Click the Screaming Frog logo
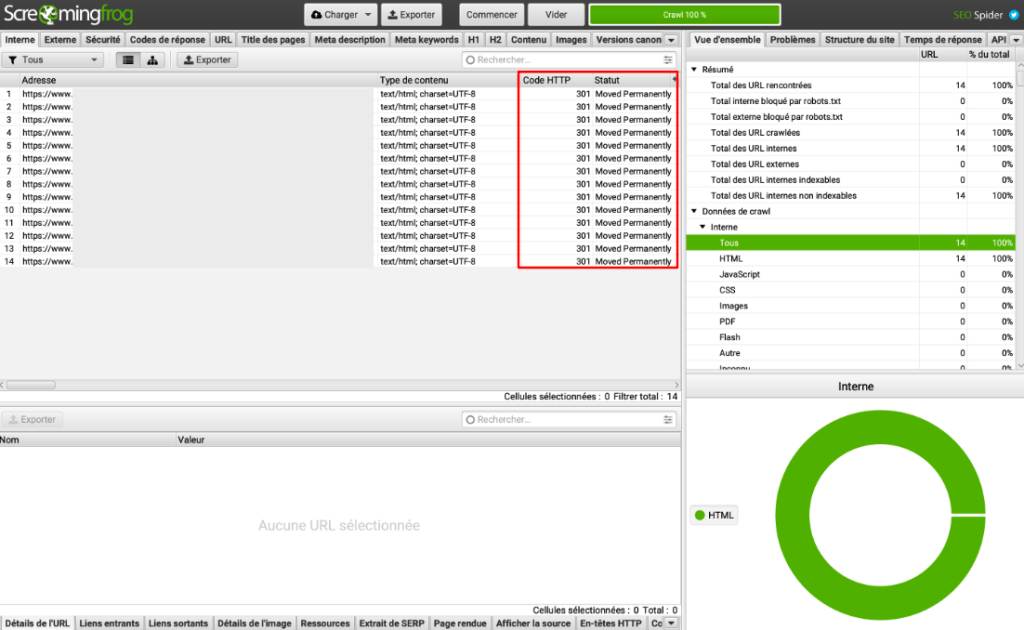Viewport: 1024px width, 630px height. (x=66, y=15)
